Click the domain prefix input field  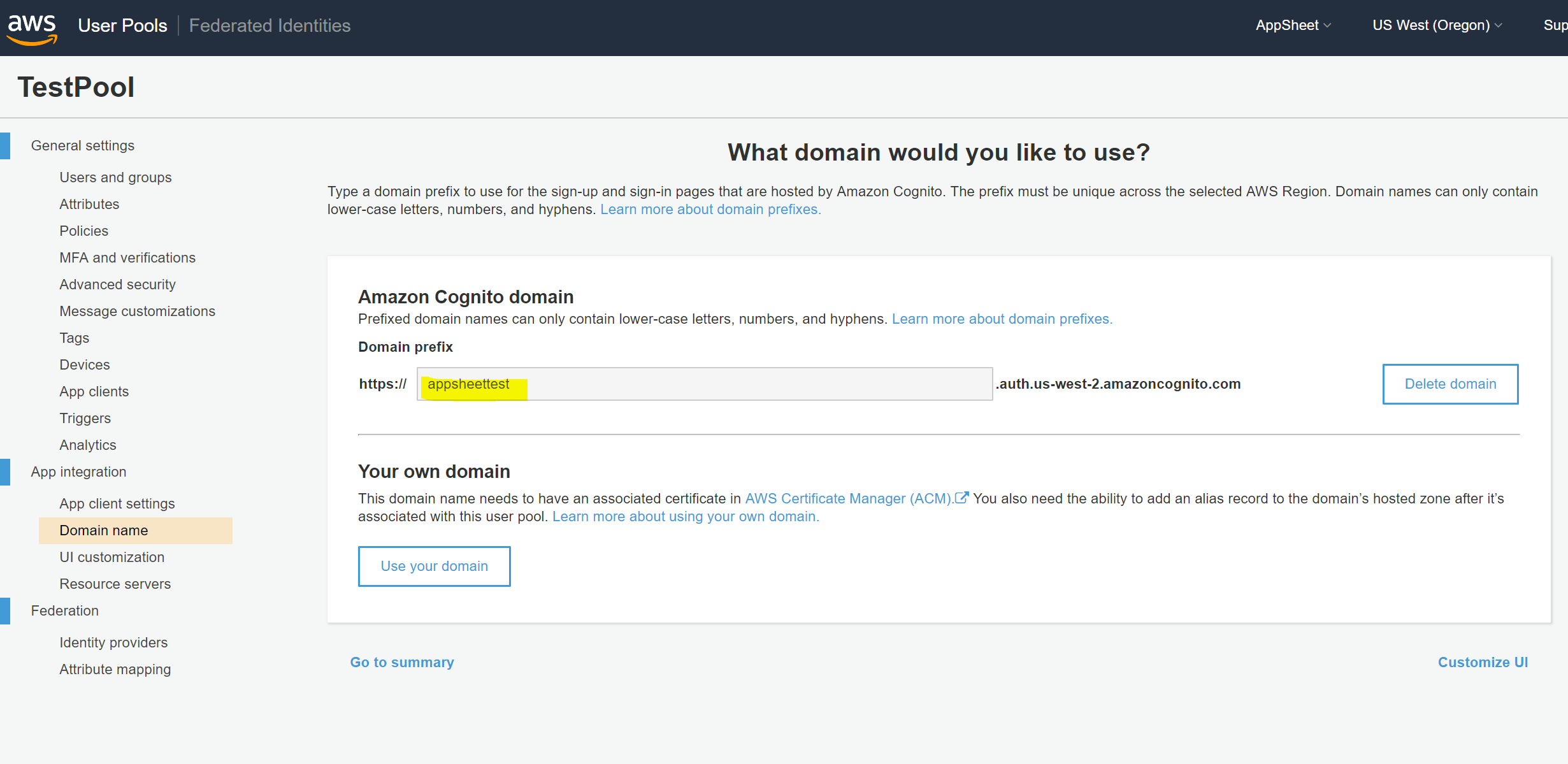pyautogui.click(x=705, y=384)
